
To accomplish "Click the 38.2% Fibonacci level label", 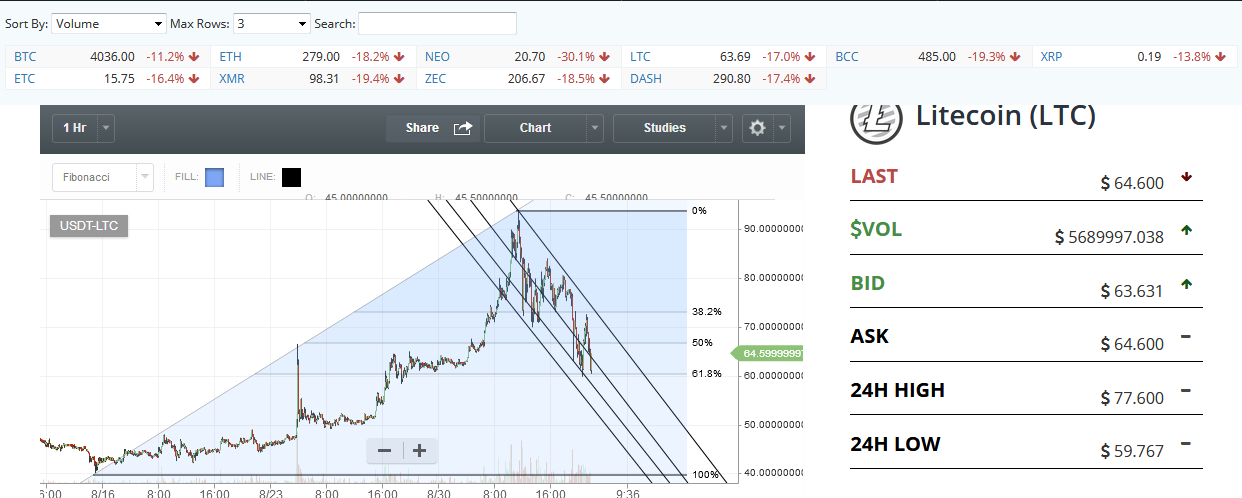I will 707,311.
